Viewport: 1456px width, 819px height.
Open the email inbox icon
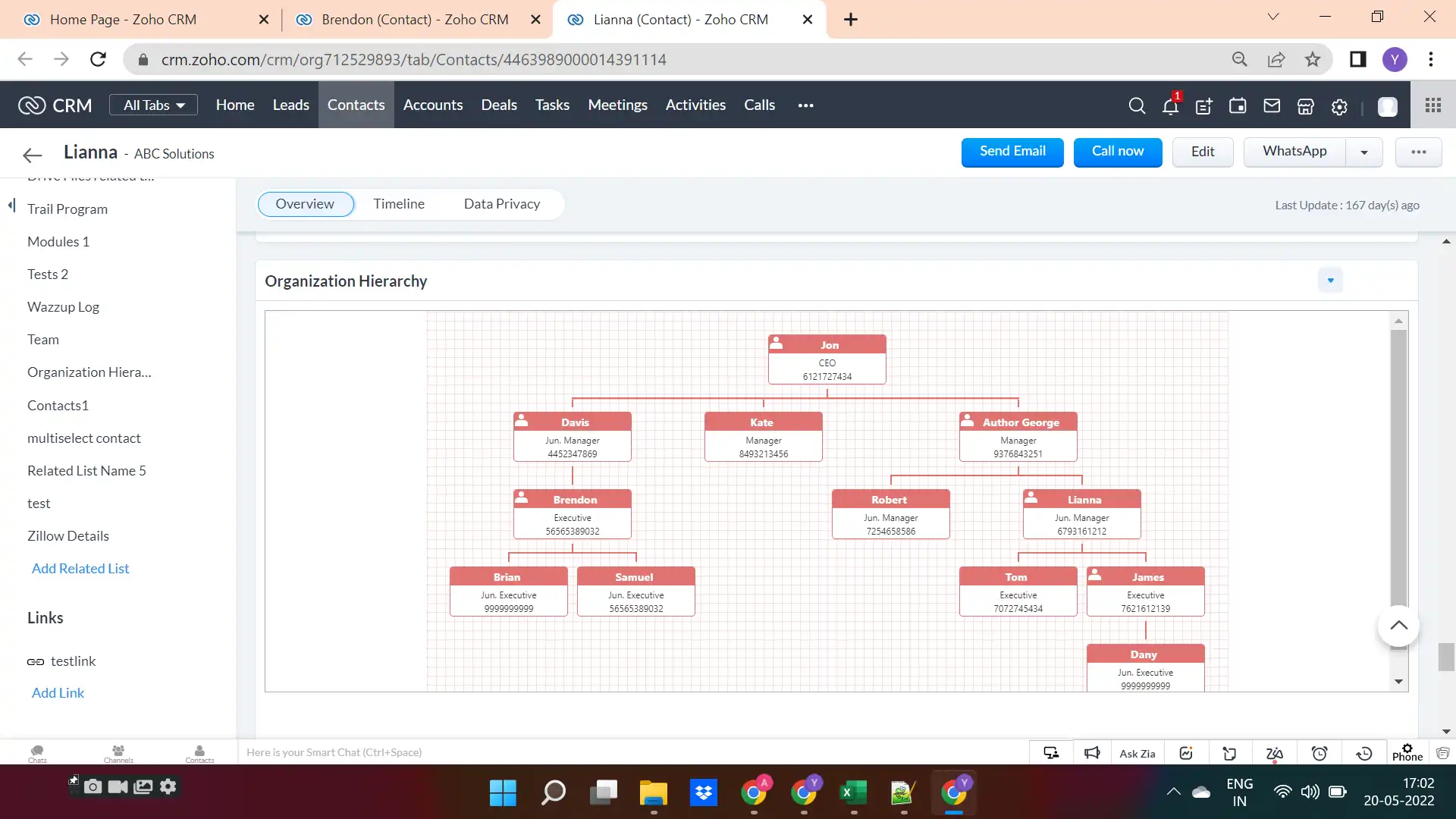[x=1272, y=107]
